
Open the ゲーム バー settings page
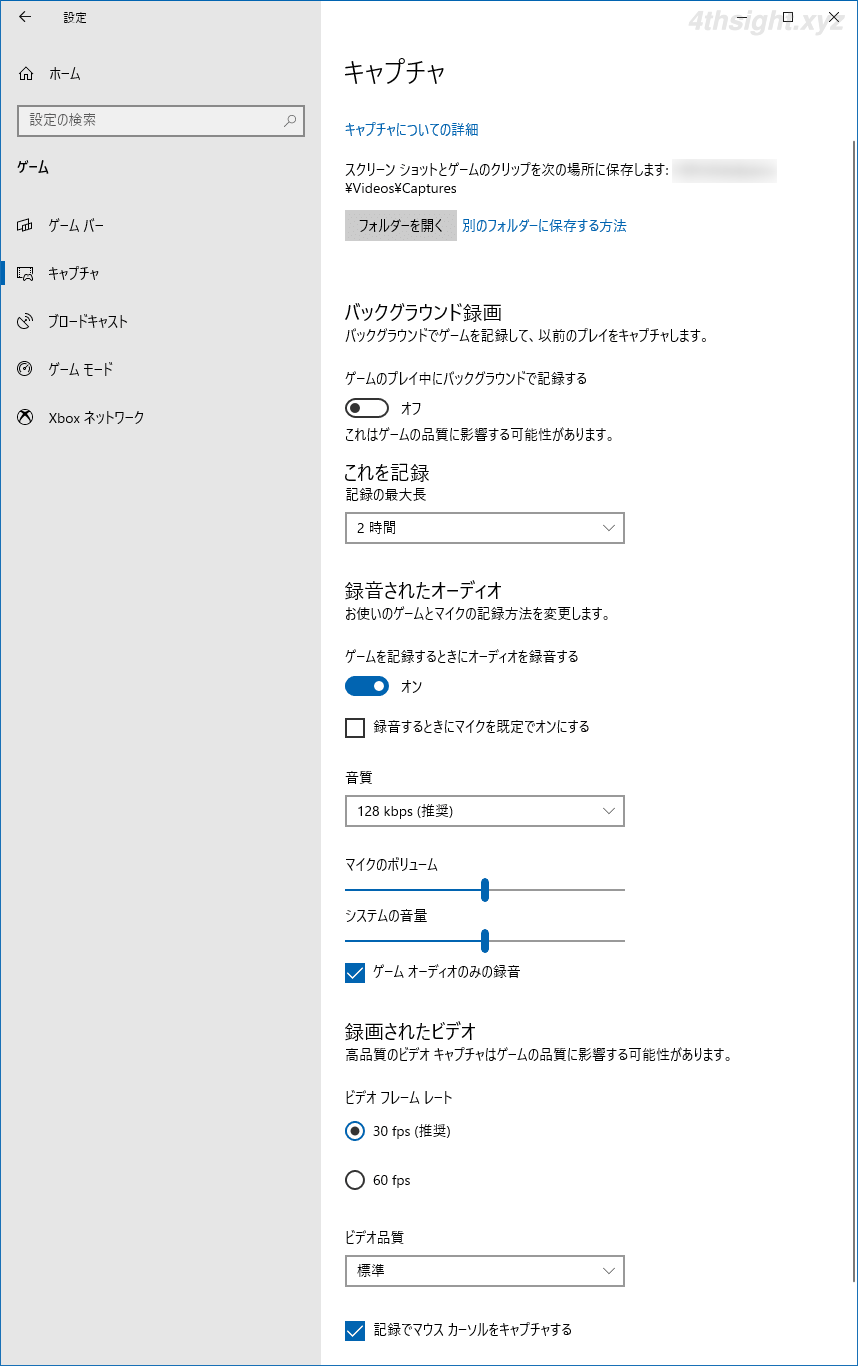point(160,226)
